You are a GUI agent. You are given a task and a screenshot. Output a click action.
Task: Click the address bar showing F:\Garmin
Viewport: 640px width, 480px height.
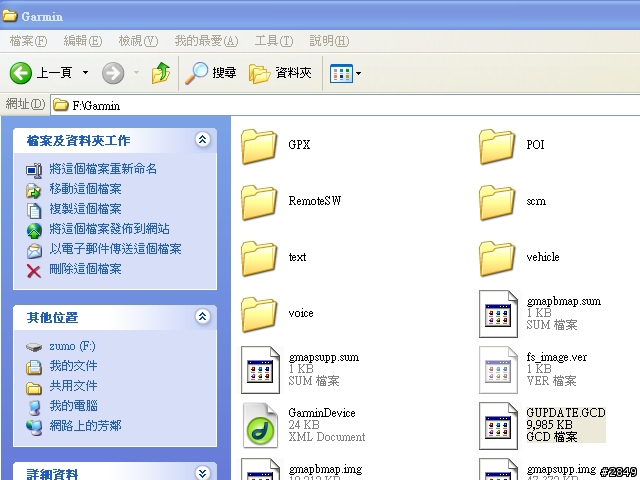coord(345,105)
